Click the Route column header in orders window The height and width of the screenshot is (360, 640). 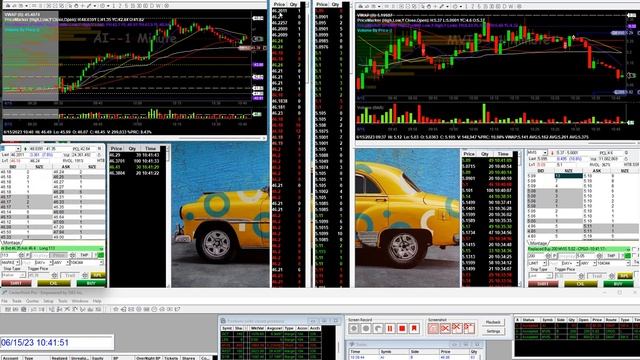[x=611, y=320]
